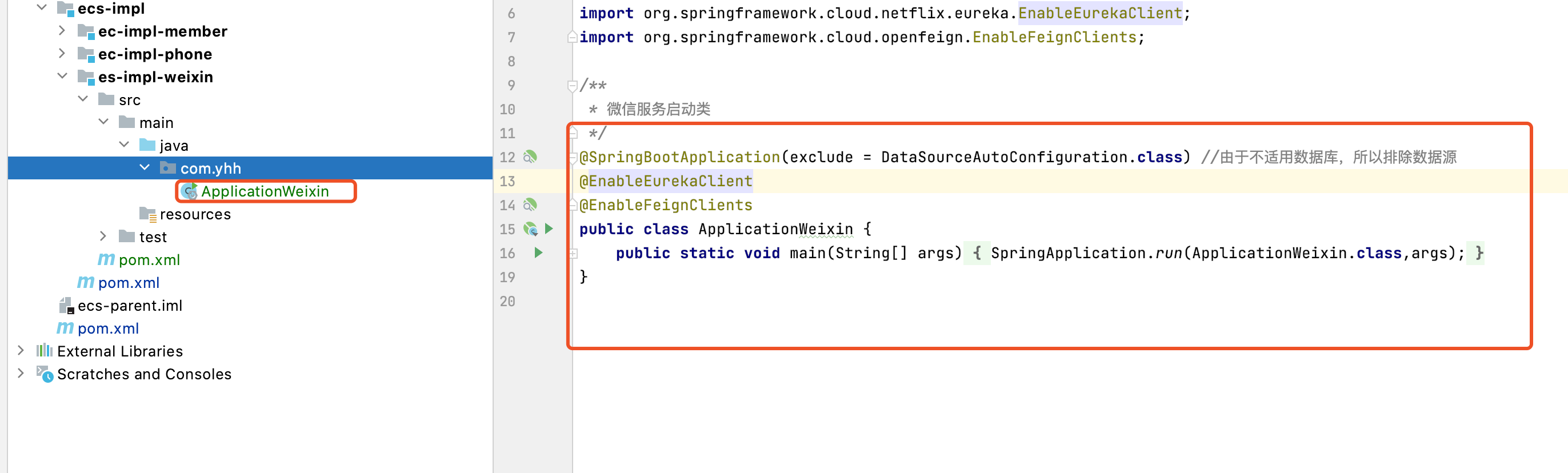Click line number 13 in gutter

click(507, 182)
